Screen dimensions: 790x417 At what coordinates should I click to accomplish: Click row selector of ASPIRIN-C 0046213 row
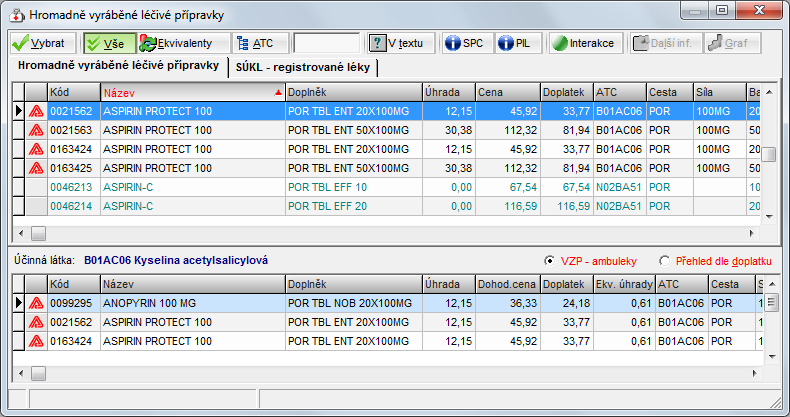(19, 187)
